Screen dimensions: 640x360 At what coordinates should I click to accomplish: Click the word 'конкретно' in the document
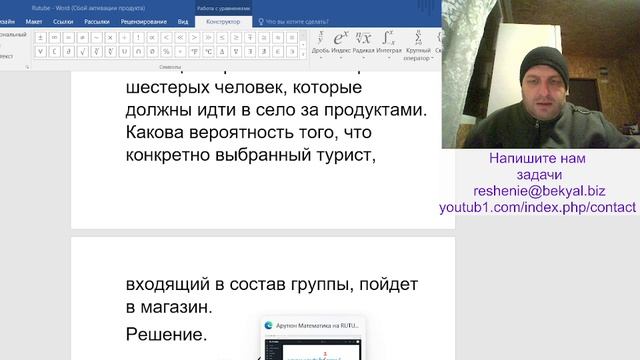[168, 155]
